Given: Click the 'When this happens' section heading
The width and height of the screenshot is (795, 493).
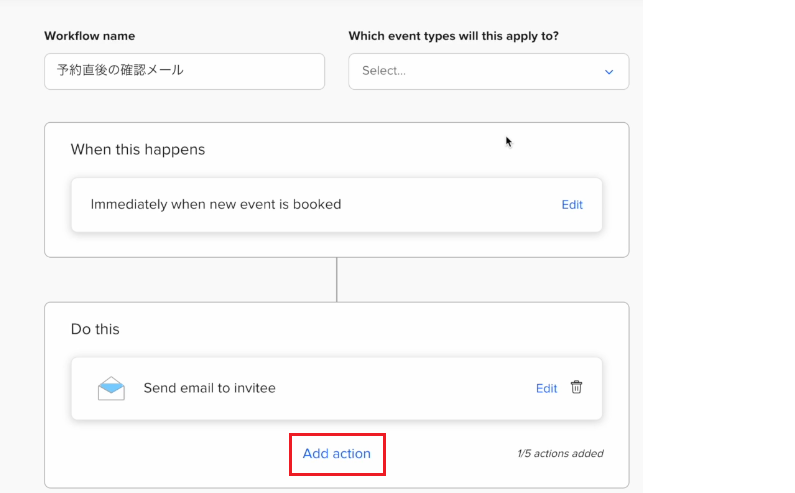Looking at the screenshot, I should coord(138,150).
